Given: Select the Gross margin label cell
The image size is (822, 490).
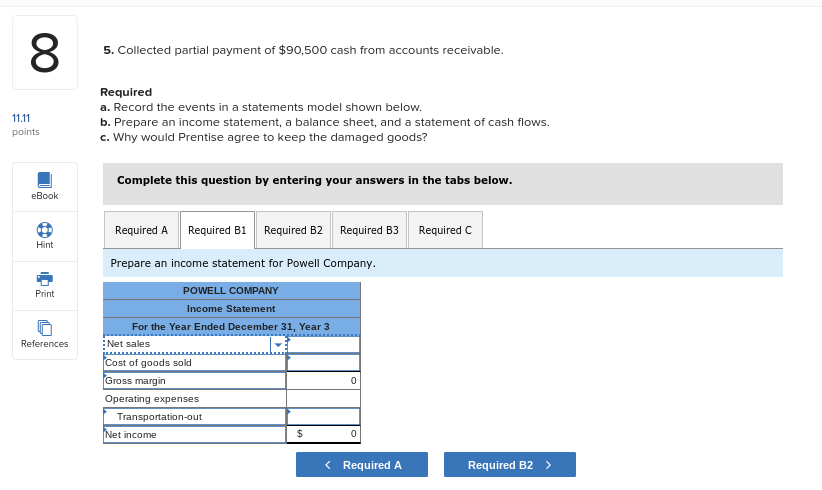Looking at the screenshot, I should [194, 380].
